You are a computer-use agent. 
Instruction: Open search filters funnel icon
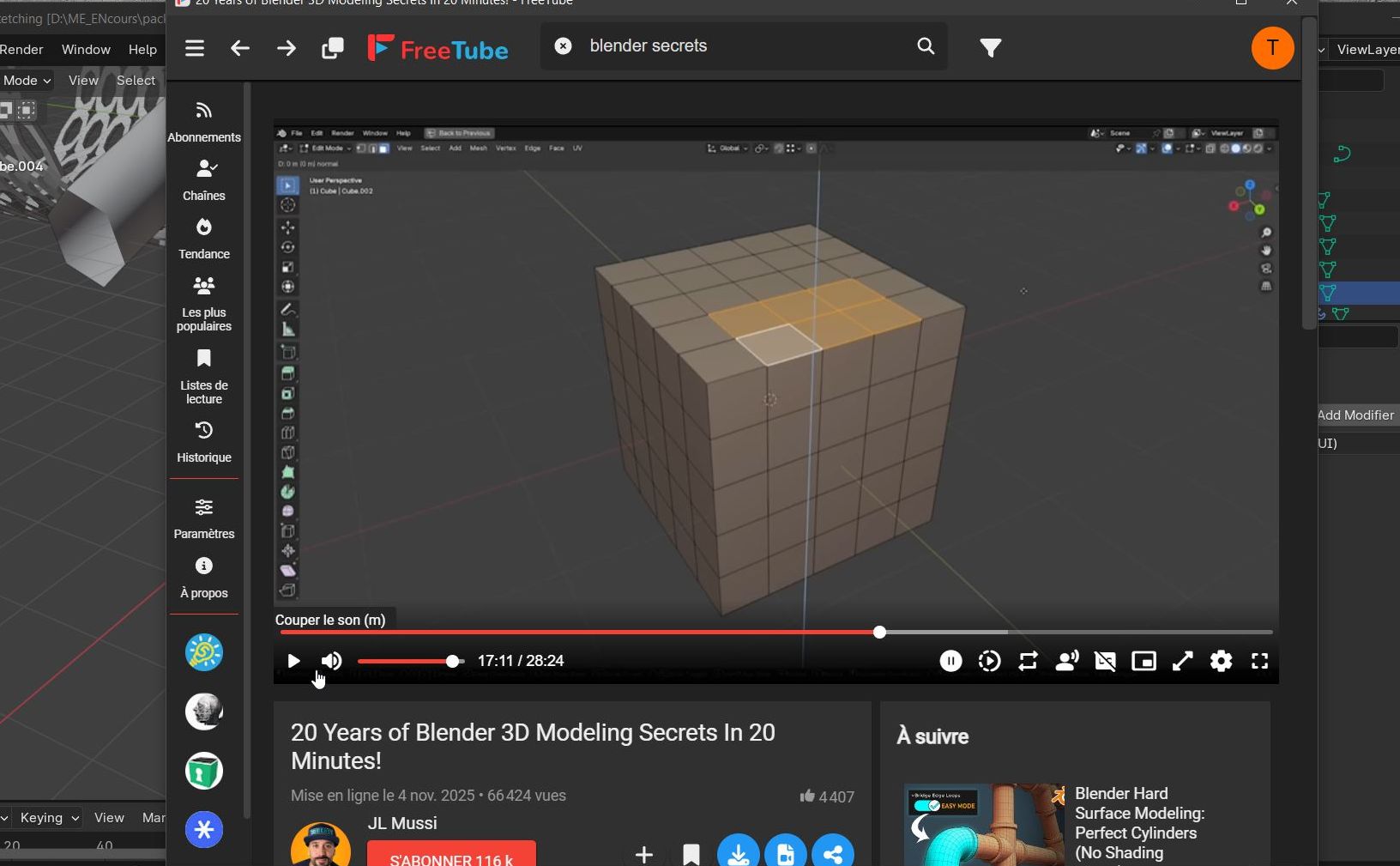click(991, 48)
